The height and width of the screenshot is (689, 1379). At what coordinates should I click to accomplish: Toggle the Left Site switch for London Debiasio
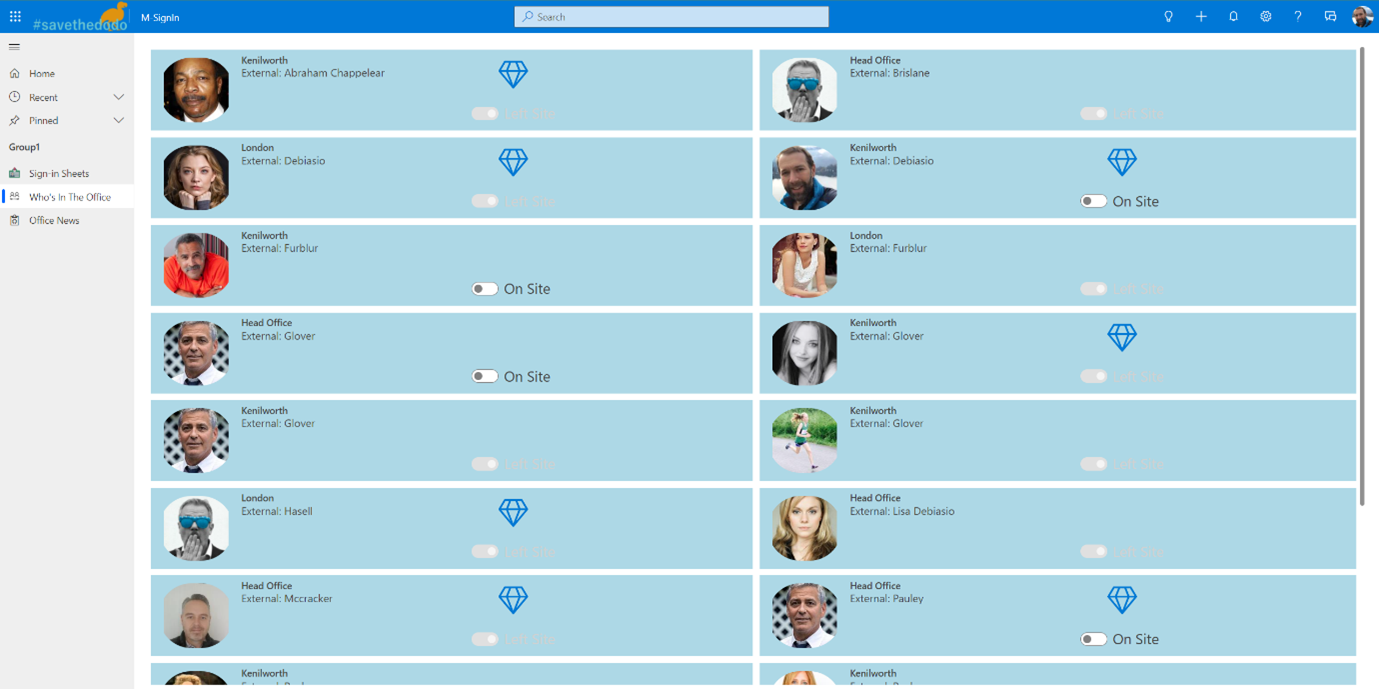pyautogui.click(x=485, y=201)
